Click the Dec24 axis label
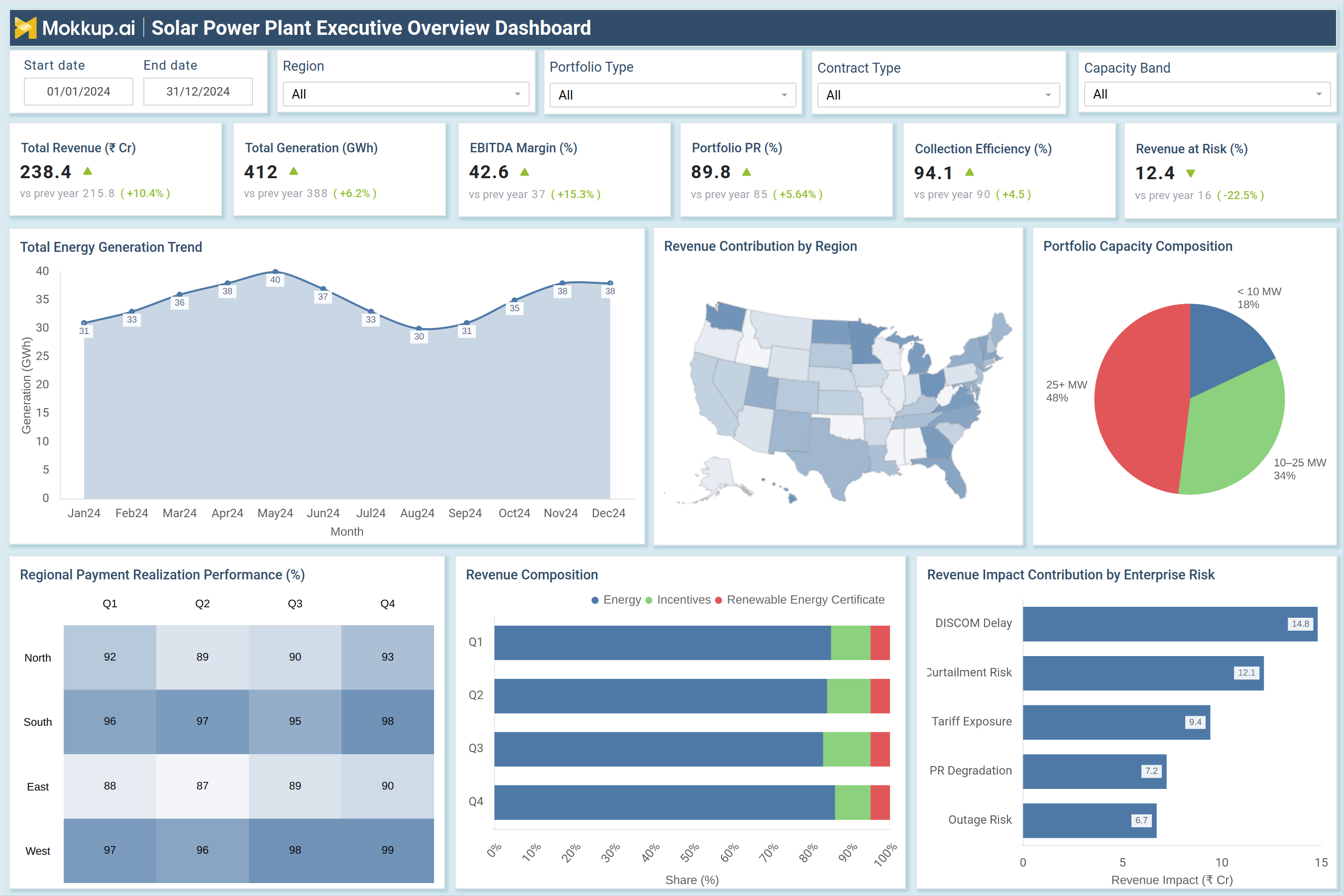The width and height of the screenshot is (1344, 896). pos(609,513)
